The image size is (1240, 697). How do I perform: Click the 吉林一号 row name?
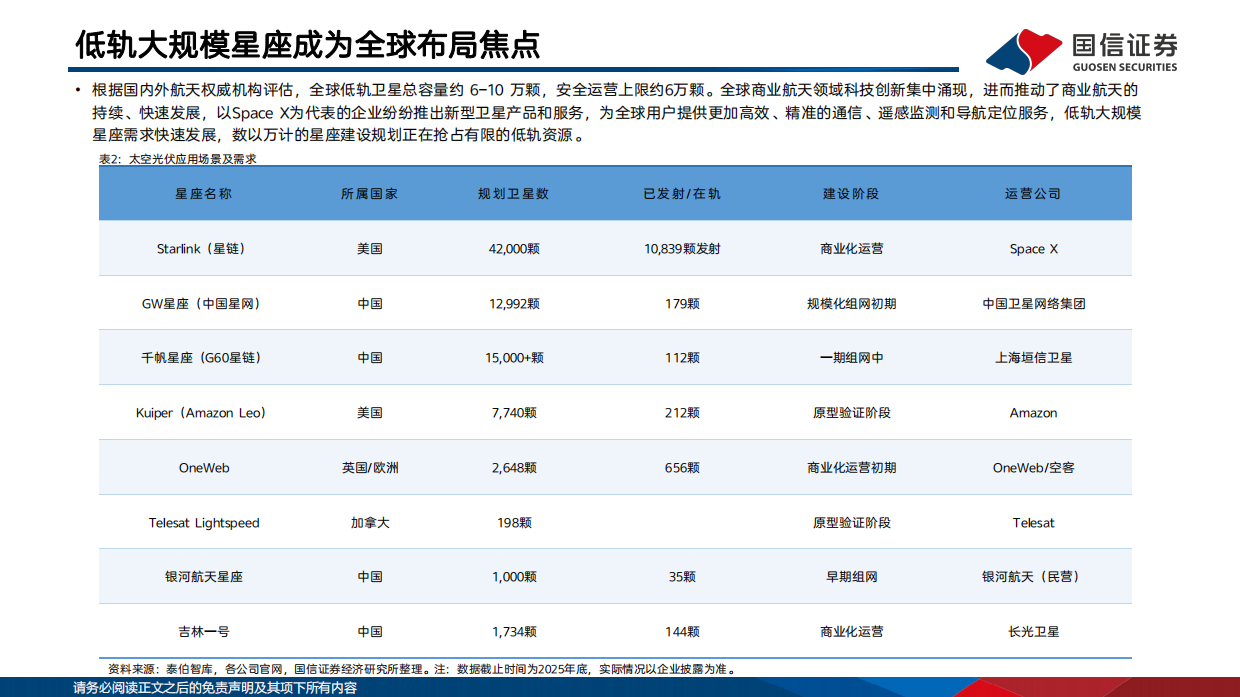click(208, 632)
